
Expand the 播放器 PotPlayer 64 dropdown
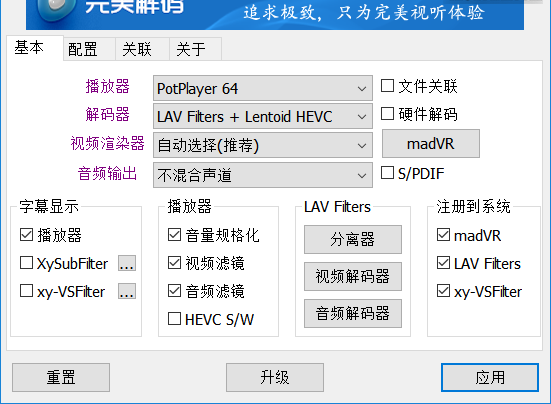(262, 88)
